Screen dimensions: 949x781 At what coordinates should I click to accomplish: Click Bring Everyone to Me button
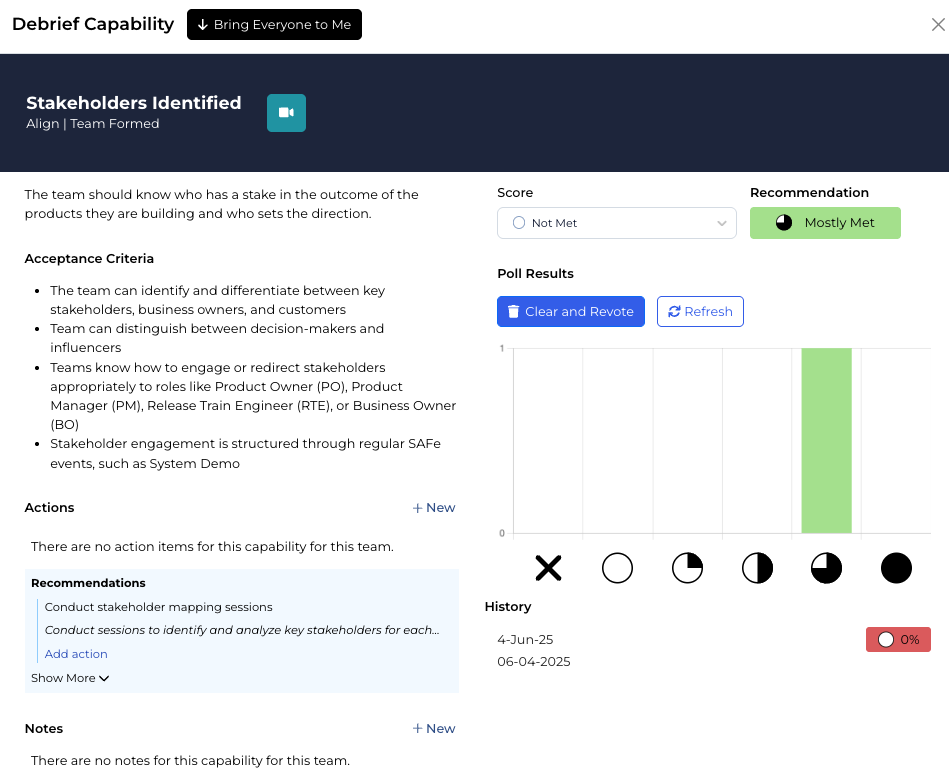274,25
